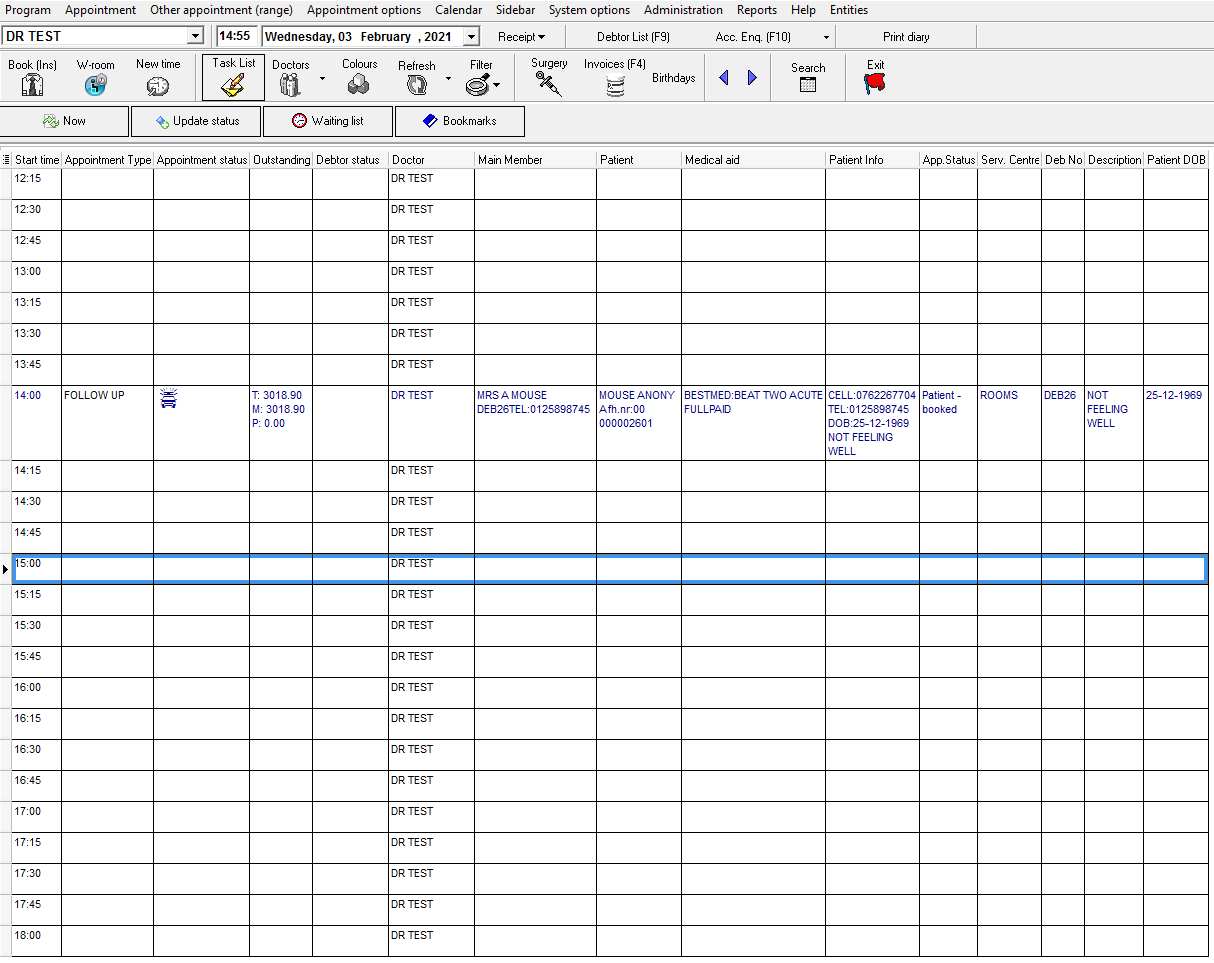Screen dimensions: 1214x963
Task: Select the 14:00 FOLLOW UP appointment row
Action: 94,396
